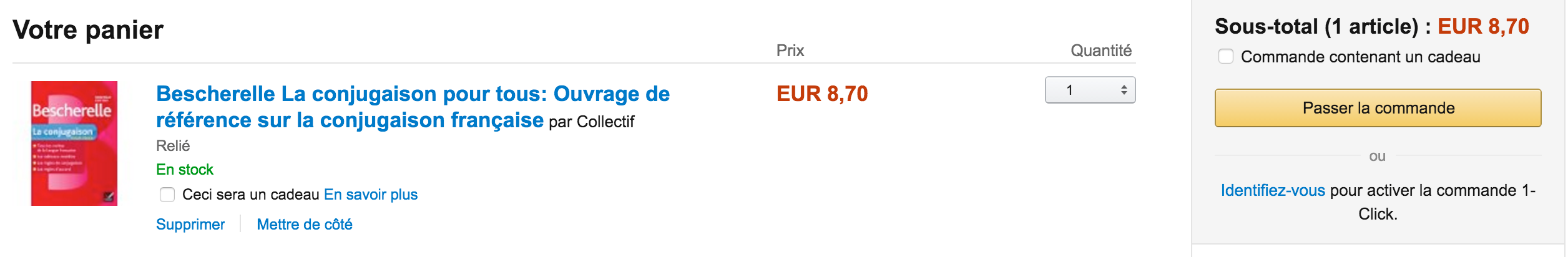
Task: Enable 'Commande contenant un cadeau' checkbox
Action: [1226, 57]
